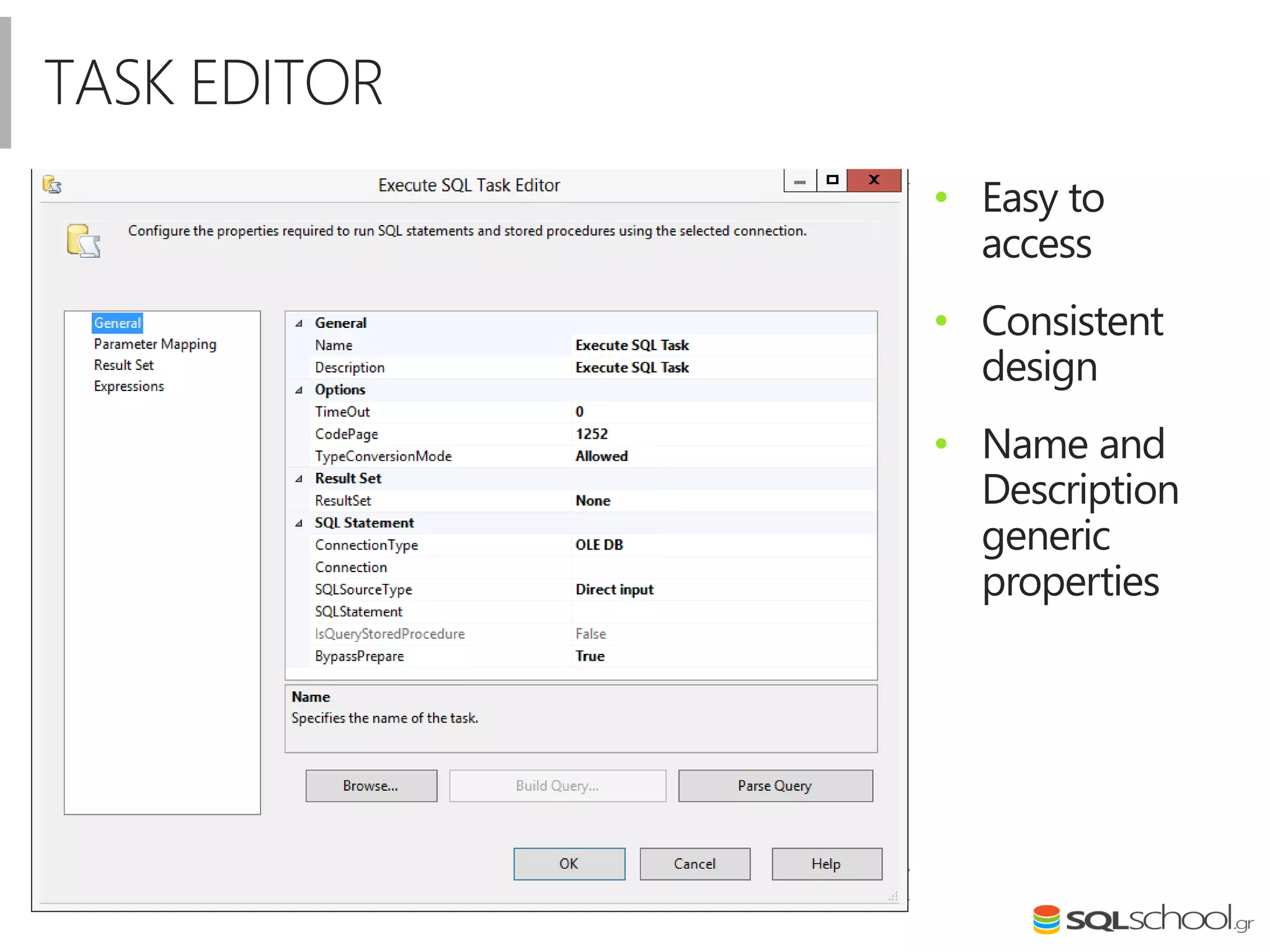
Task: Click the Build Query... button
Action: [557, 786]
